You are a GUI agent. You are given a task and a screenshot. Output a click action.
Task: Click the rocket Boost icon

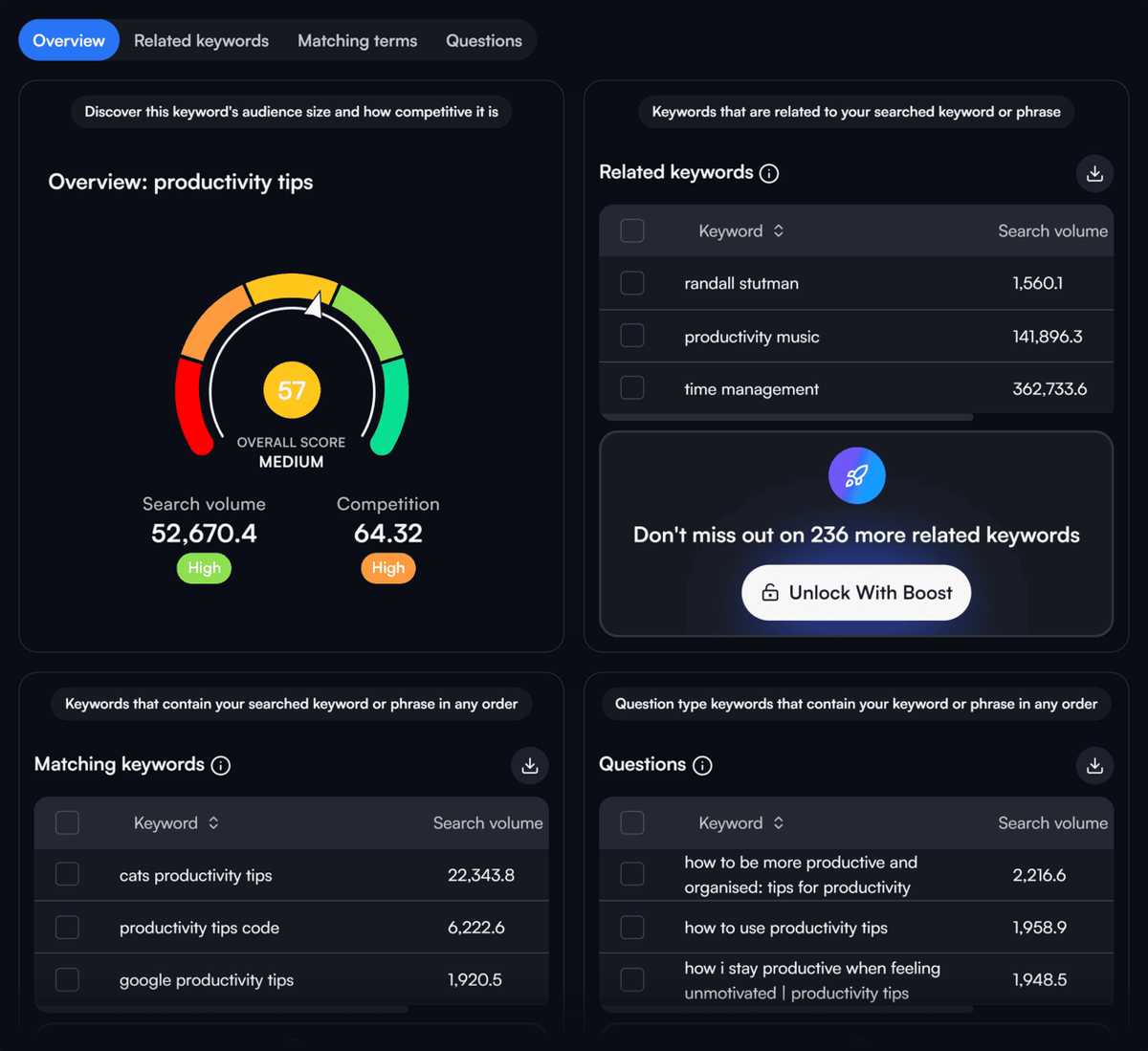pyautogui.click(x=856, y=475)
